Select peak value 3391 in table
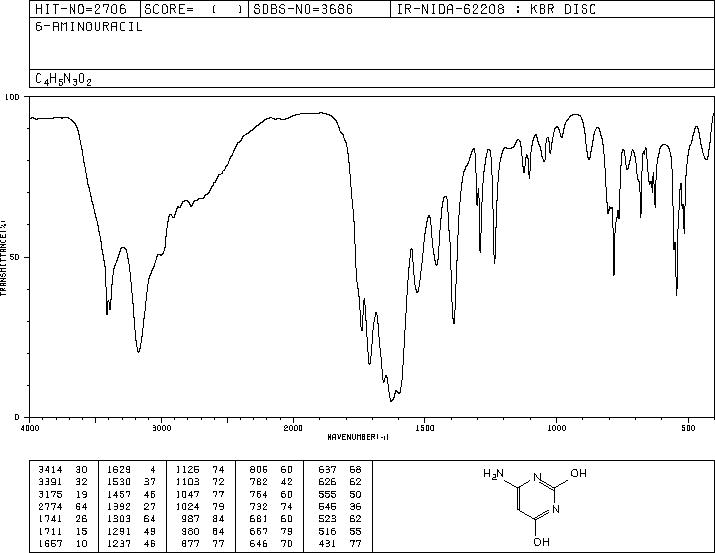 point(50,482)
